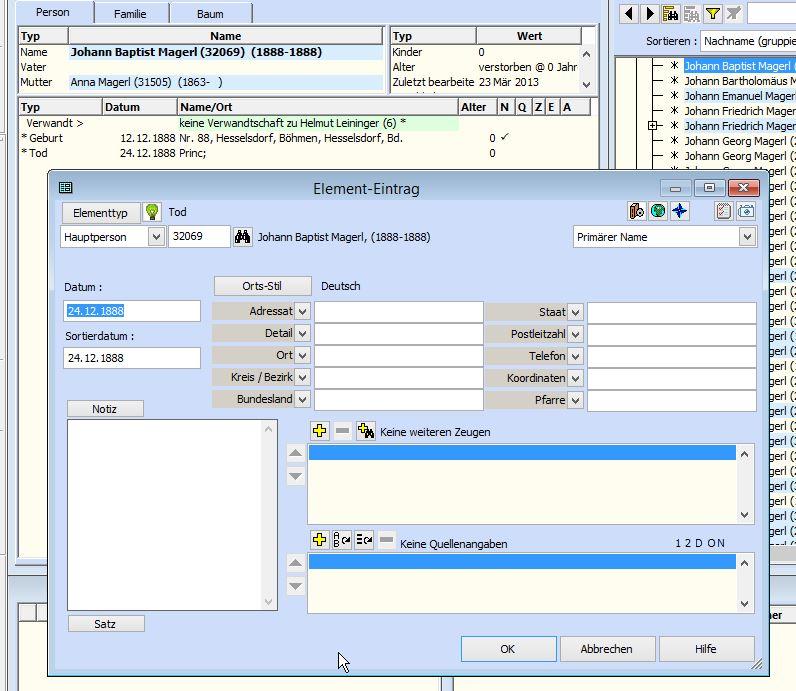Select the Geburt 12.12.1888 event row

pyautogui.click(x=307, y=138)
